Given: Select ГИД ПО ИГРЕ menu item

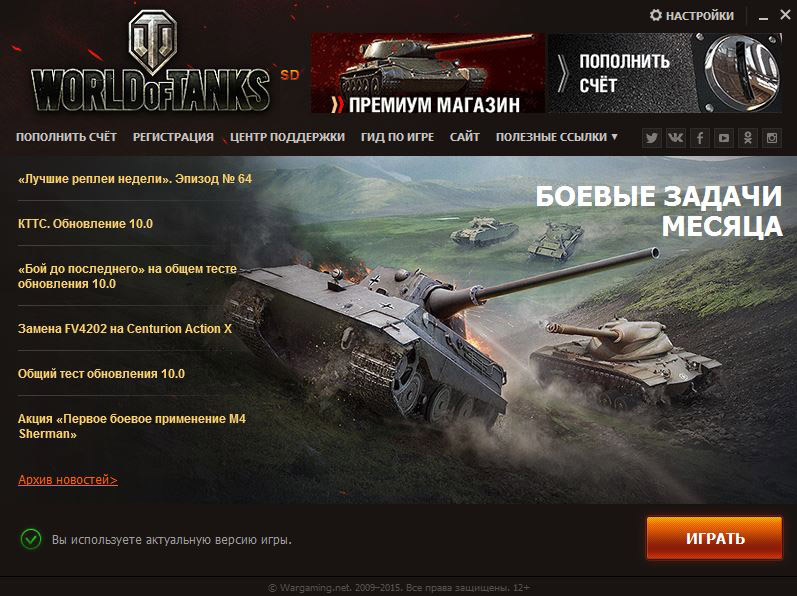Looking at the screenshot, I should click(397, 137).
